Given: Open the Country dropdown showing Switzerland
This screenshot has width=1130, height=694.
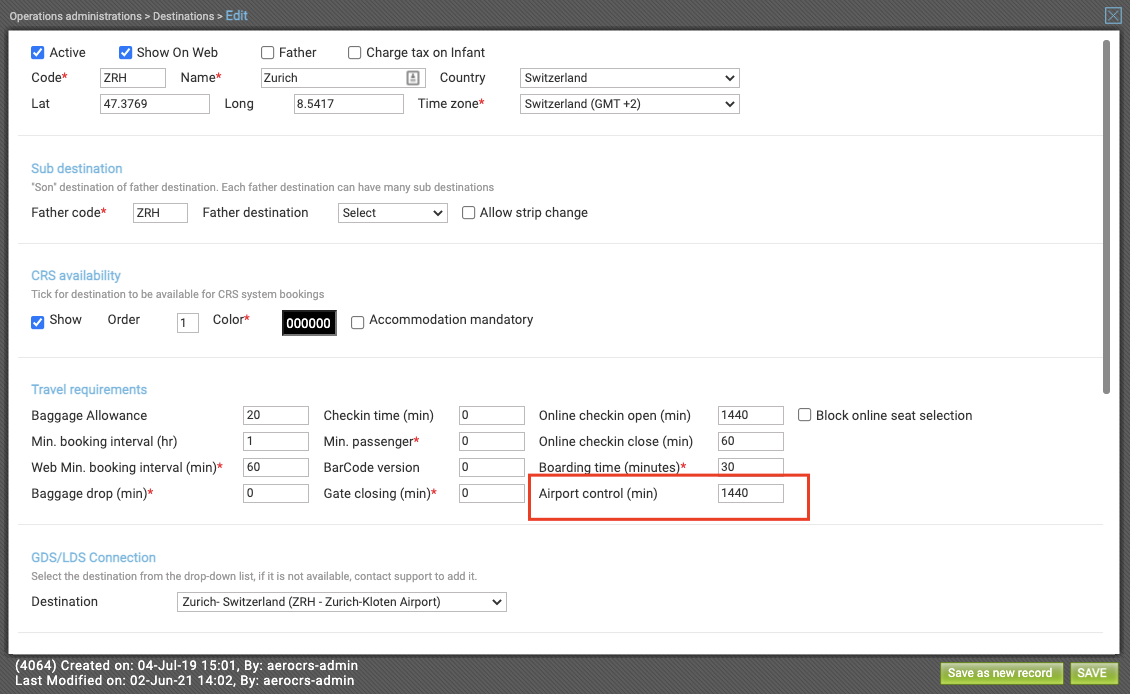Looking at the screenshot, I should (x=629, y=78).
